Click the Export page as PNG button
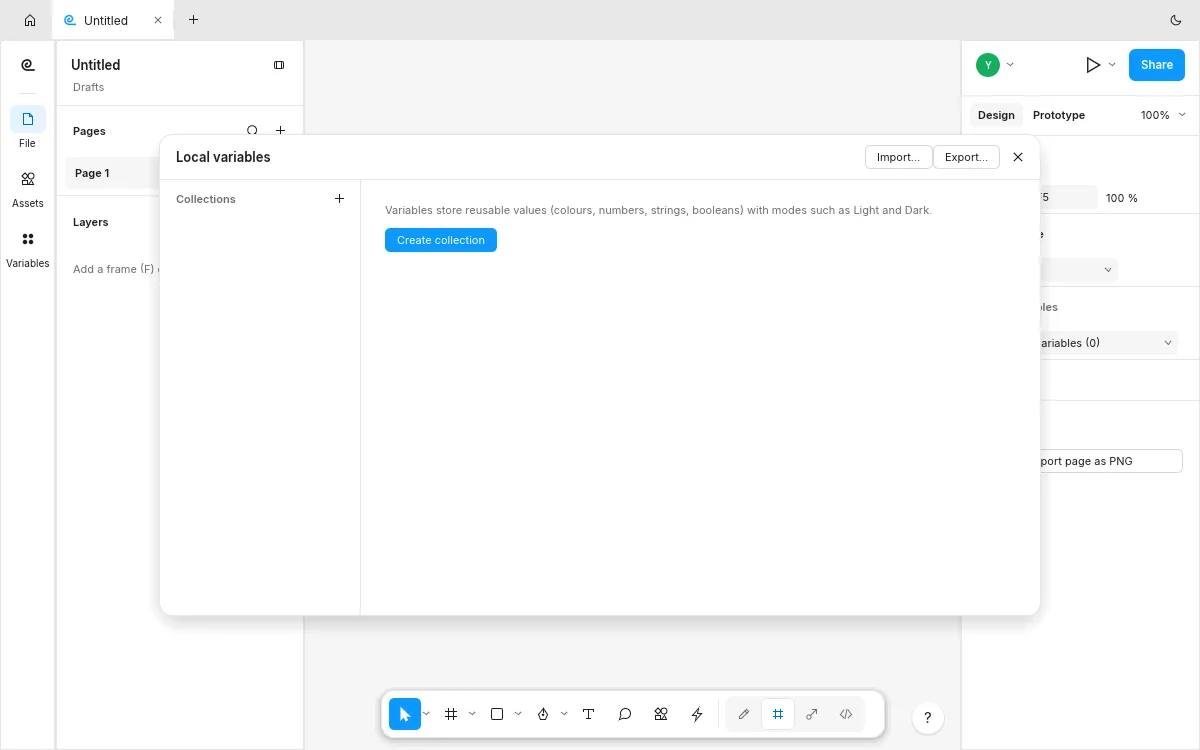 click(x=1111, y=461)
